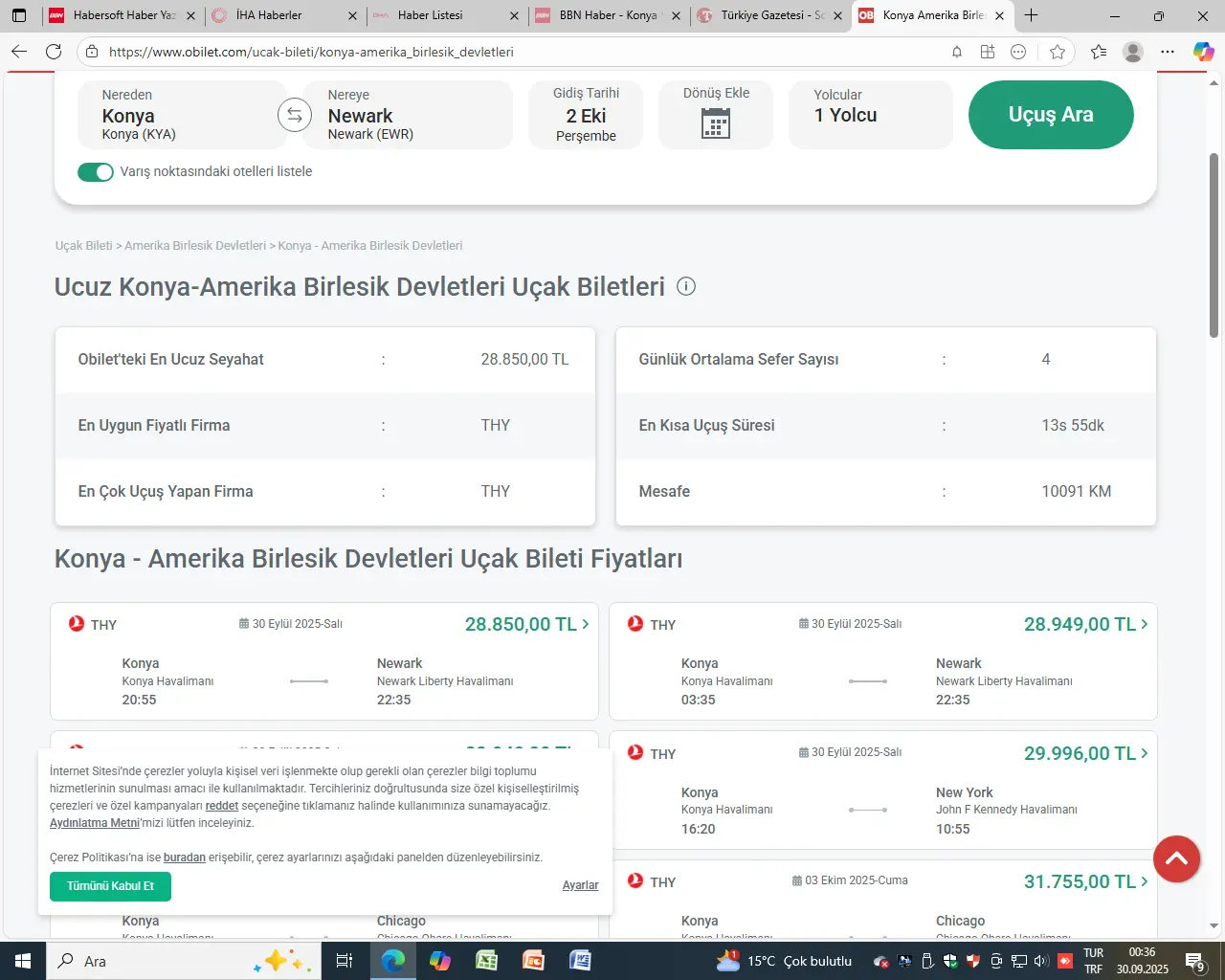
Task: Open the Amerika Birlesik Devletleri breadcrumb link
Action: 195,246
